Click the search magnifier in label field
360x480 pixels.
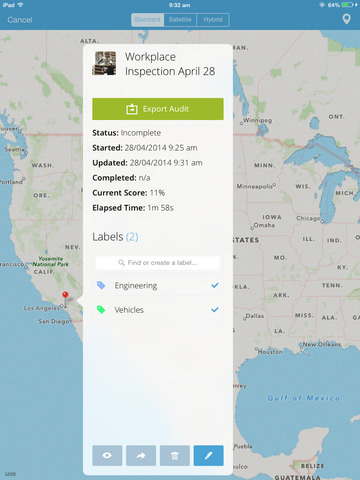point(121,263)
